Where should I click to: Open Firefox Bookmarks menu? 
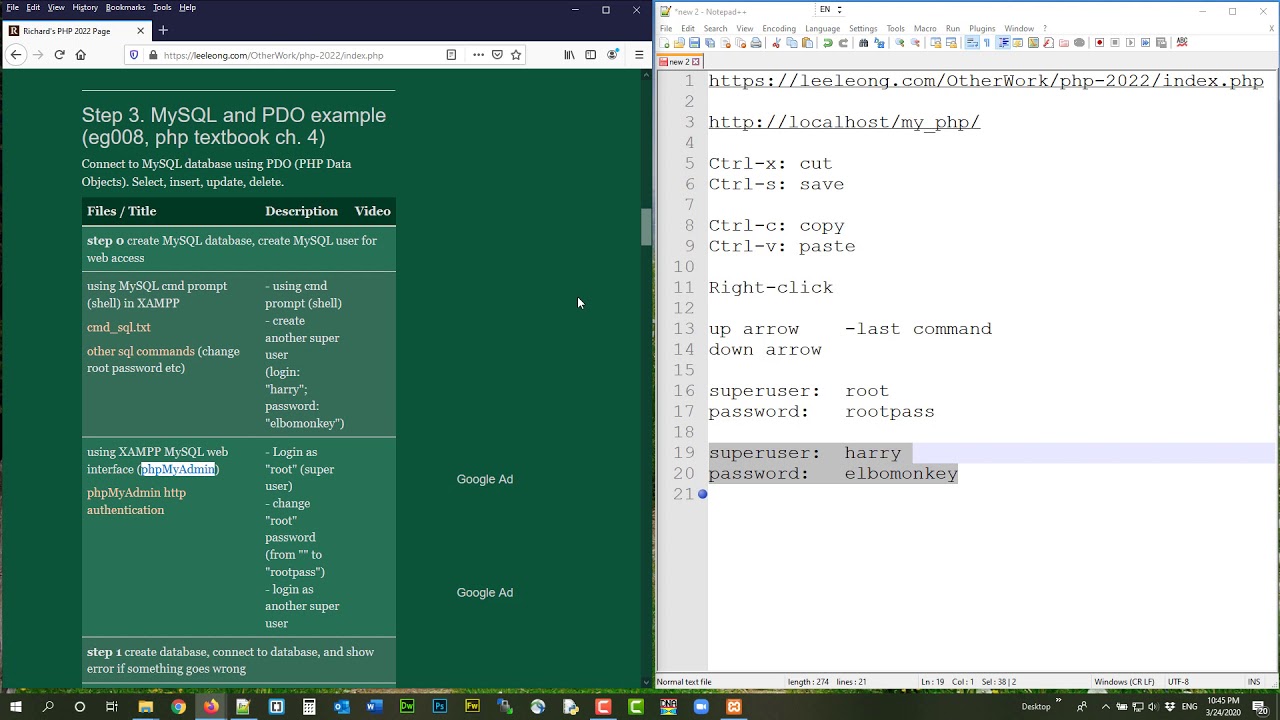pyautogui.click(x=125, y=7)
